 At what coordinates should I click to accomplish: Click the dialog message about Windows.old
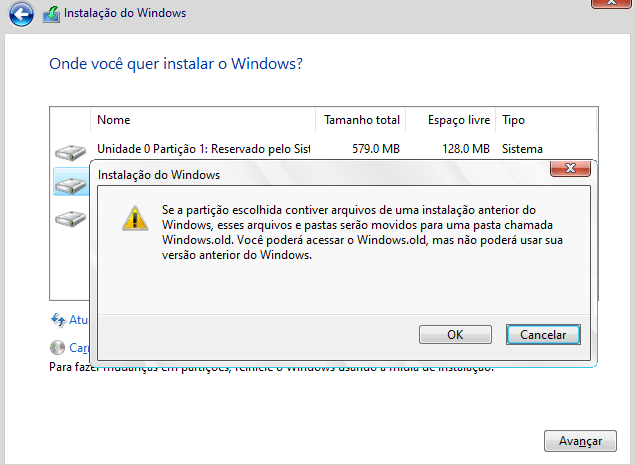362,232
